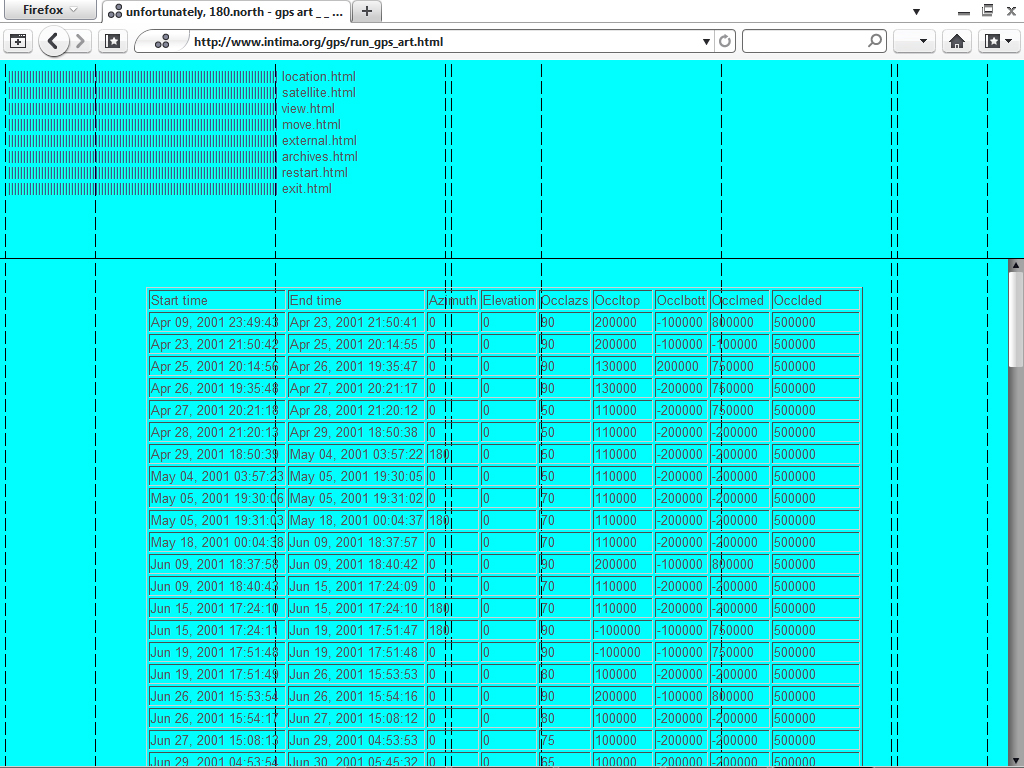Open the bookmarks star button beside Forward

[114, 42]
